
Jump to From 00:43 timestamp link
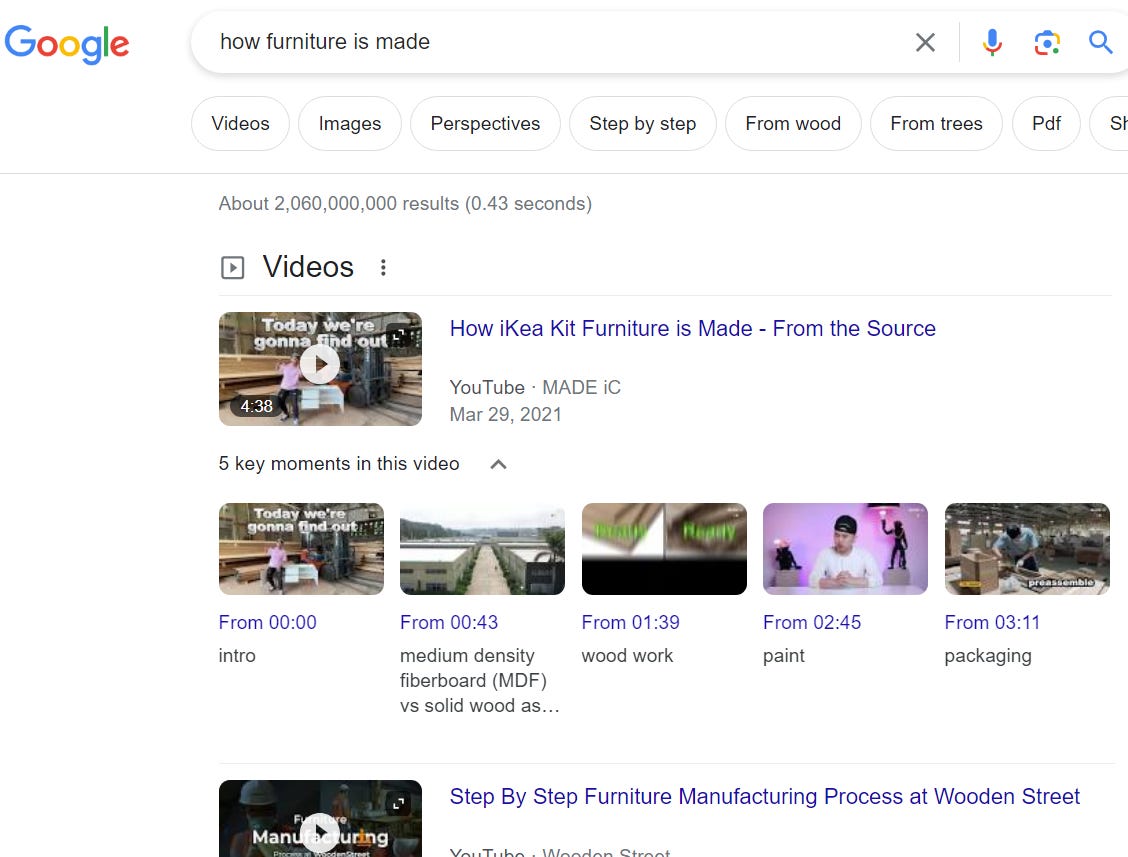(x=449, y=622)
